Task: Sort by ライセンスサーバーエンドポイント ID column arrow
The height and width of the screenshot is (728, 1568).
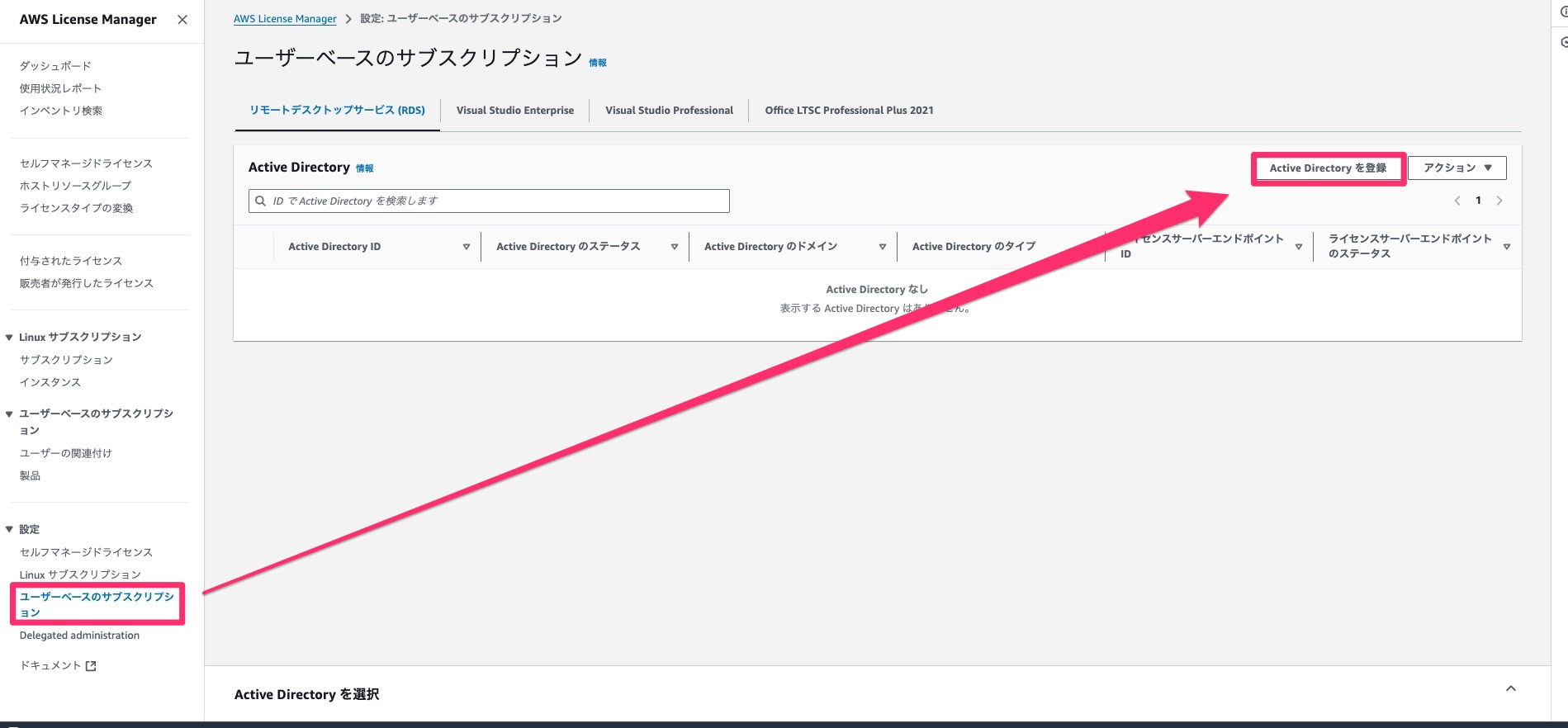Action: 1299,247
